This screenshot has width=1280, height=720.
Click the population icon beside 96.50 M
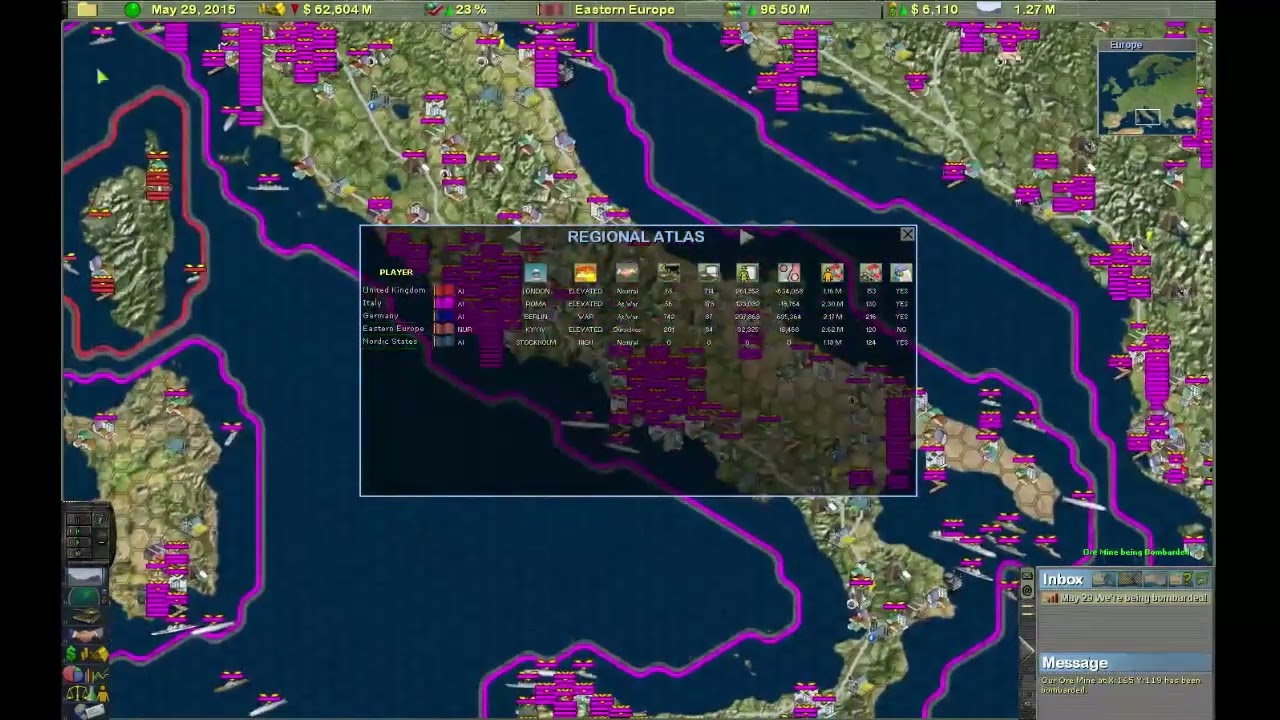[735, 10]
